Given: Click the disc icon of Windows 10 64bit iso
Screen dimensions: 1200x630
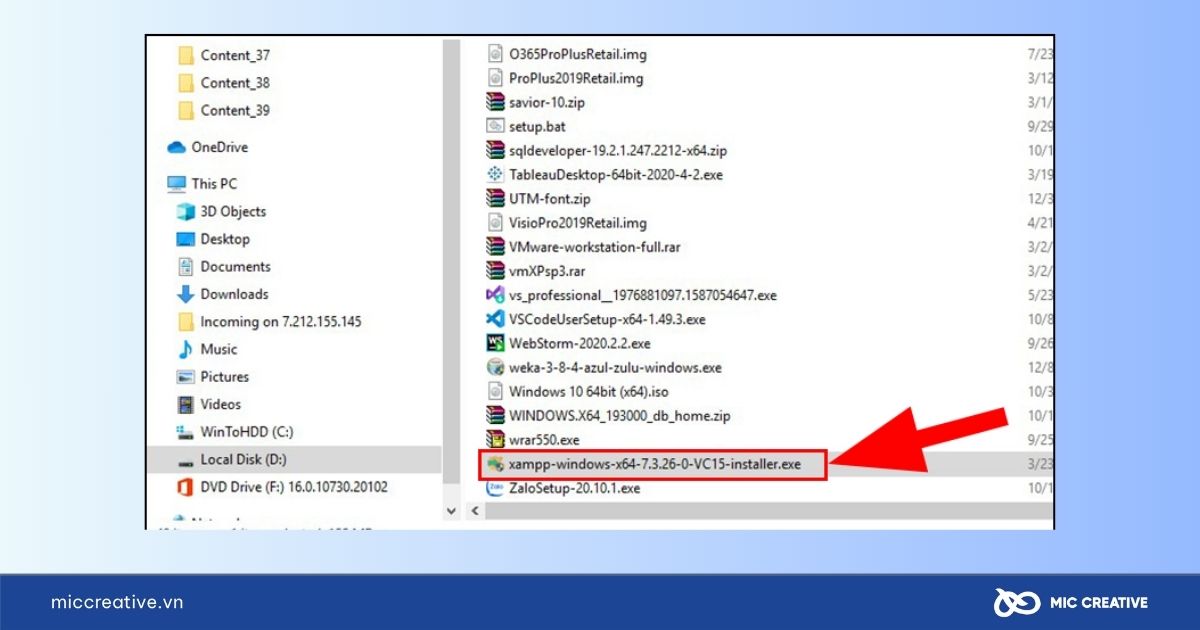Looking at the screenshot, I should point(494,391).
